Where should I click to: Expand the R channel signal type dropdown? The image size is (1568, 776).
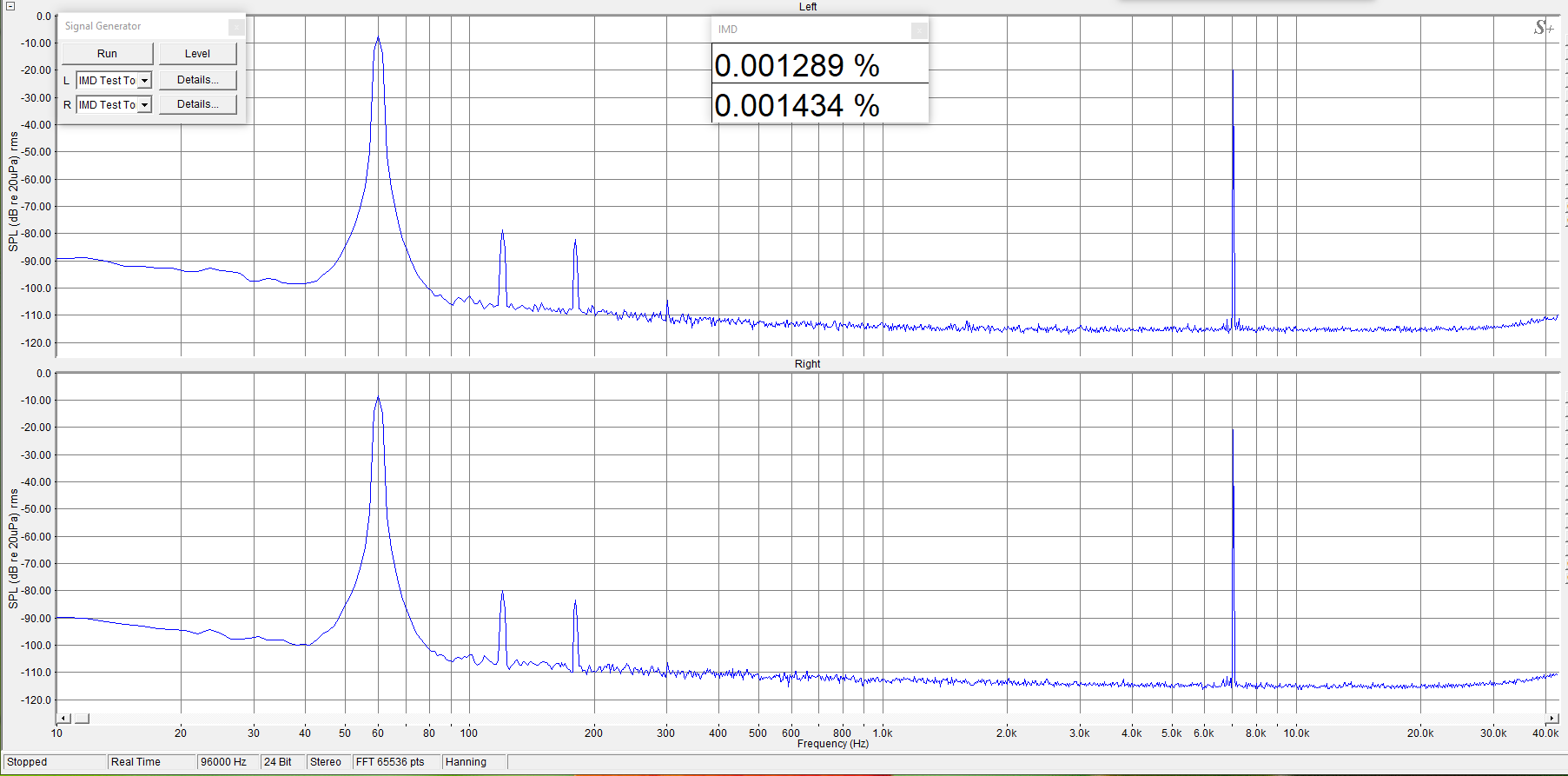[x=144, y=105]
